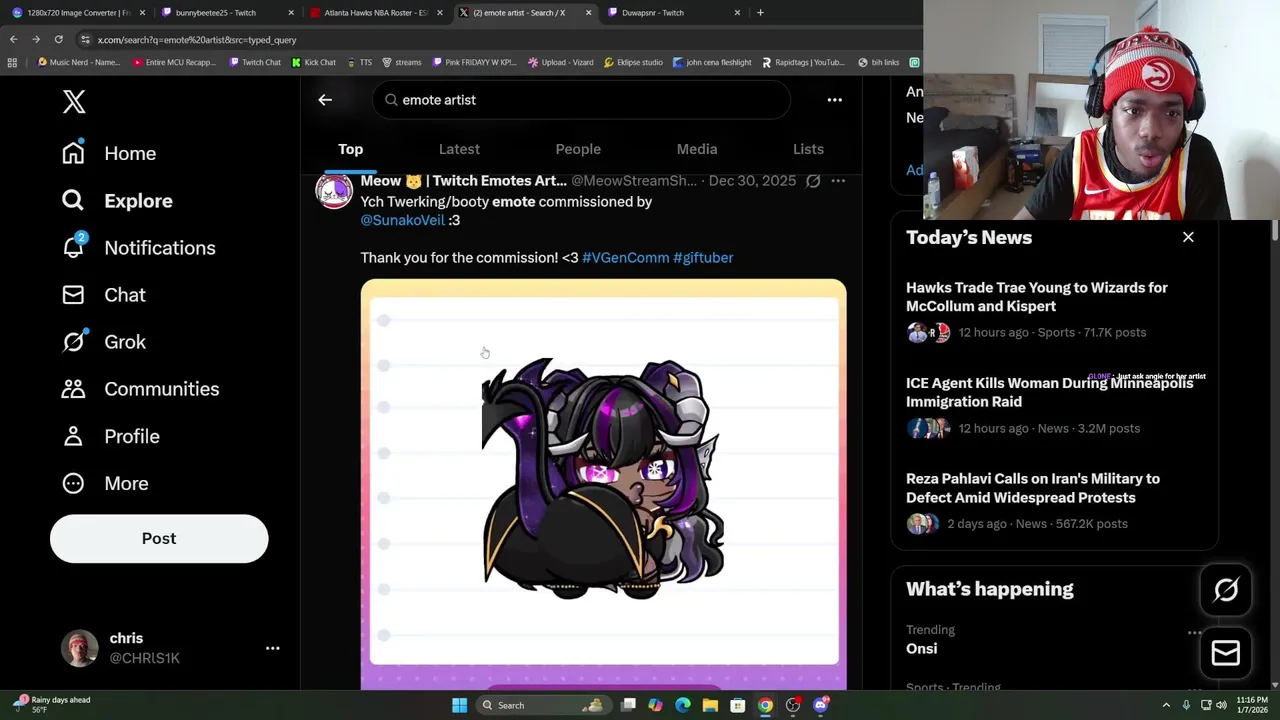Open the weather widget Rainy days ahead
1280x720 pixels.
click(x=52, y=705)
